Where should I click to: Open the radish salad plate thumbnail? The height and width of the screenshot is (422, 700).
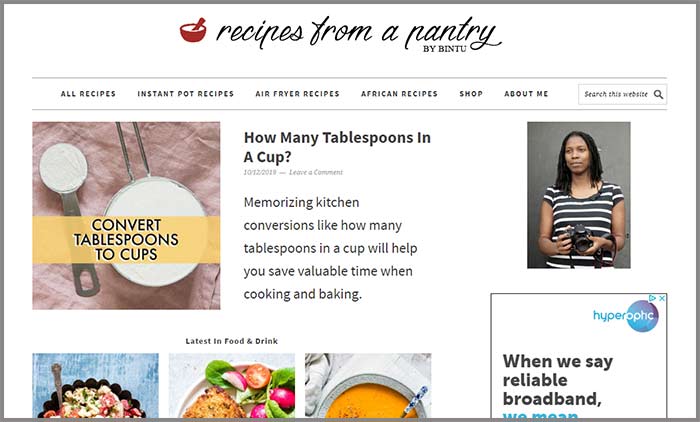[x=232, y=385]
